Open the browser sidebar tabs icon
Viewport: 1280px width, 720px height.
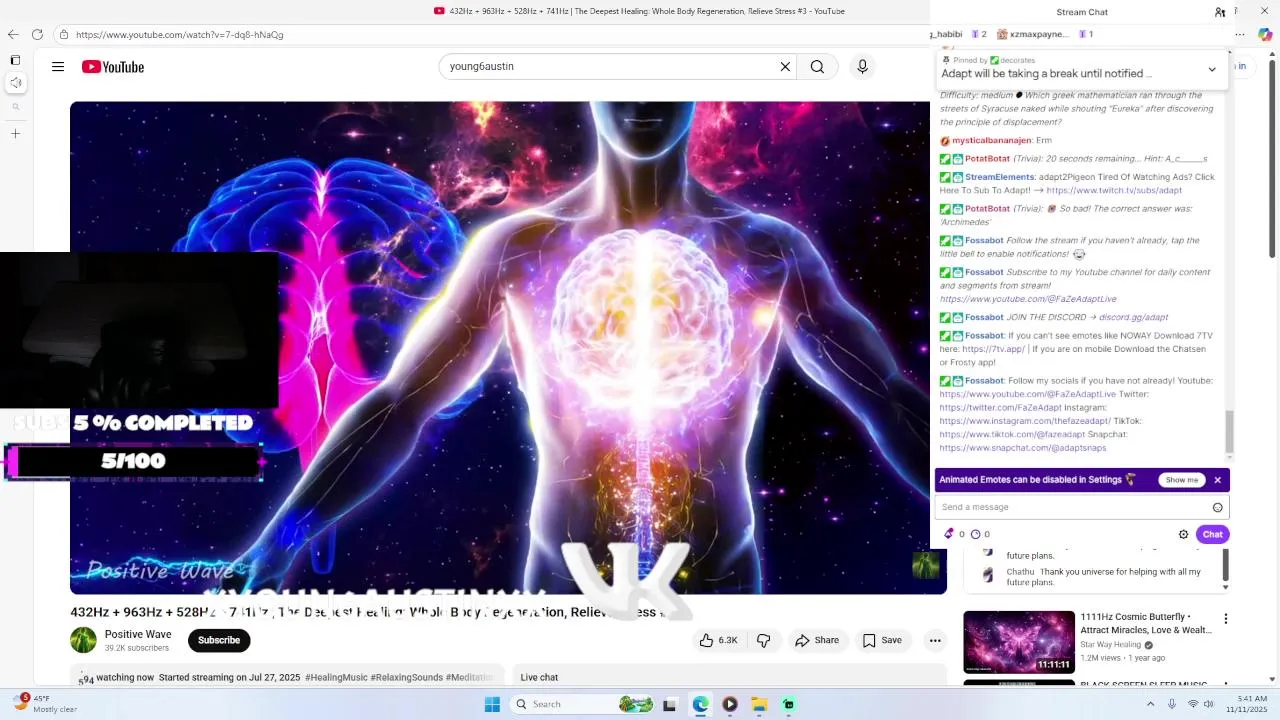tap(15, 60)
